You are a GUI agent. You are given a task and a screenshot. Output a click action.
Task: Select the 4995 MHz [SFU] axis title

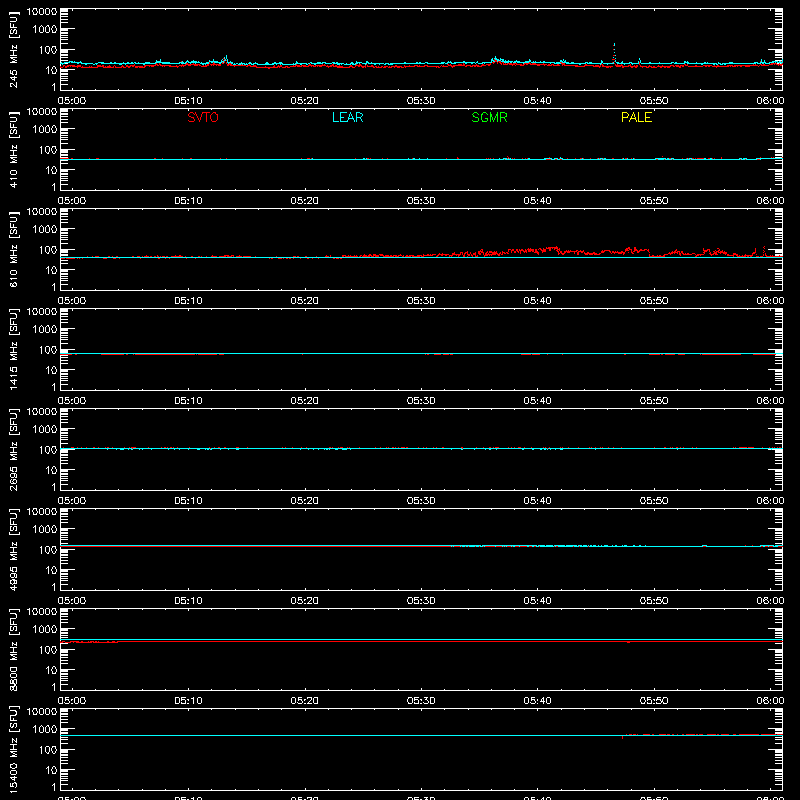(x=13, y=549)
